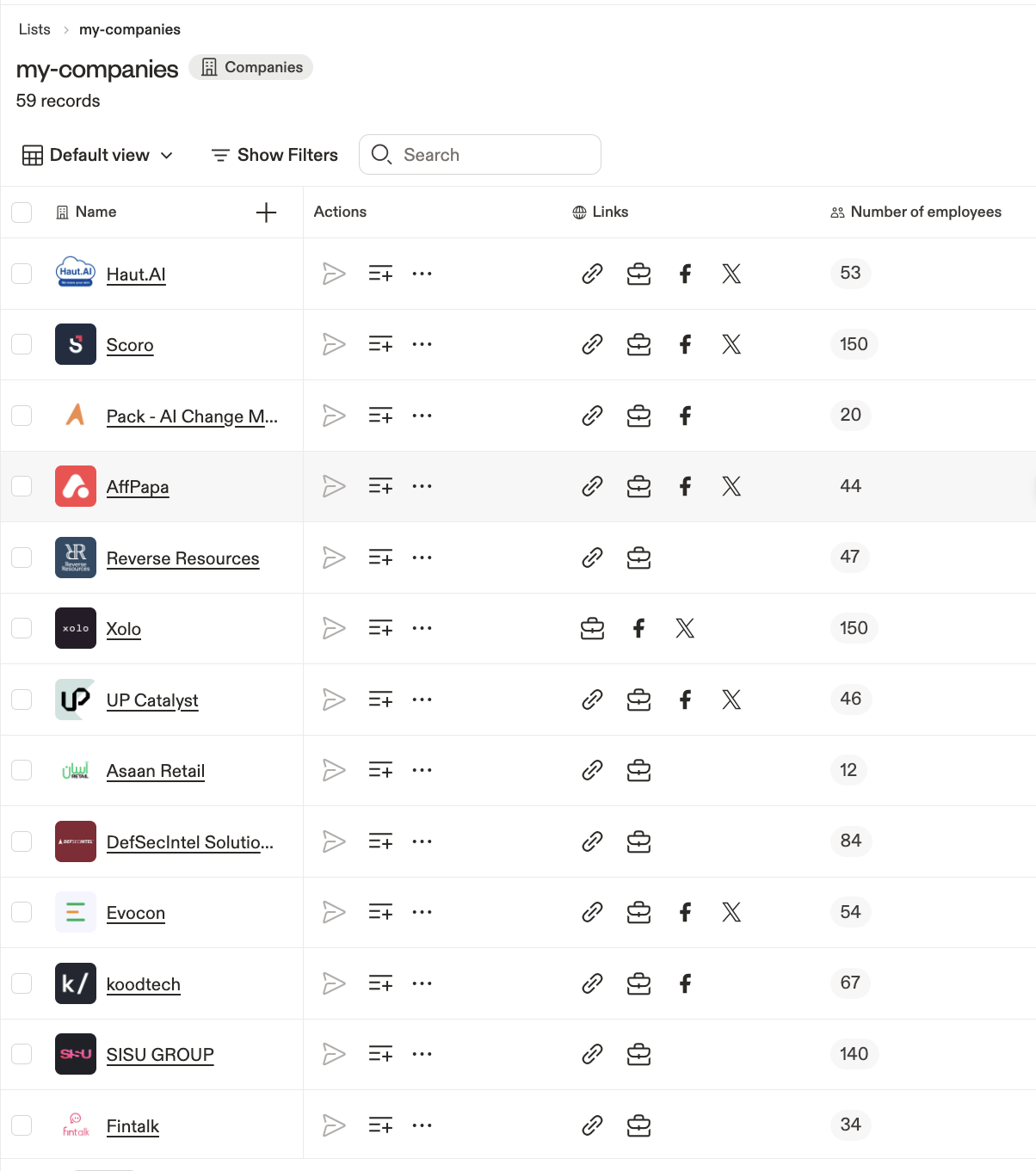Click employee count 140 for SISU GROUP
Screen dimensions: 1036x1171
pyautogui.click(x=854, y=1054)
